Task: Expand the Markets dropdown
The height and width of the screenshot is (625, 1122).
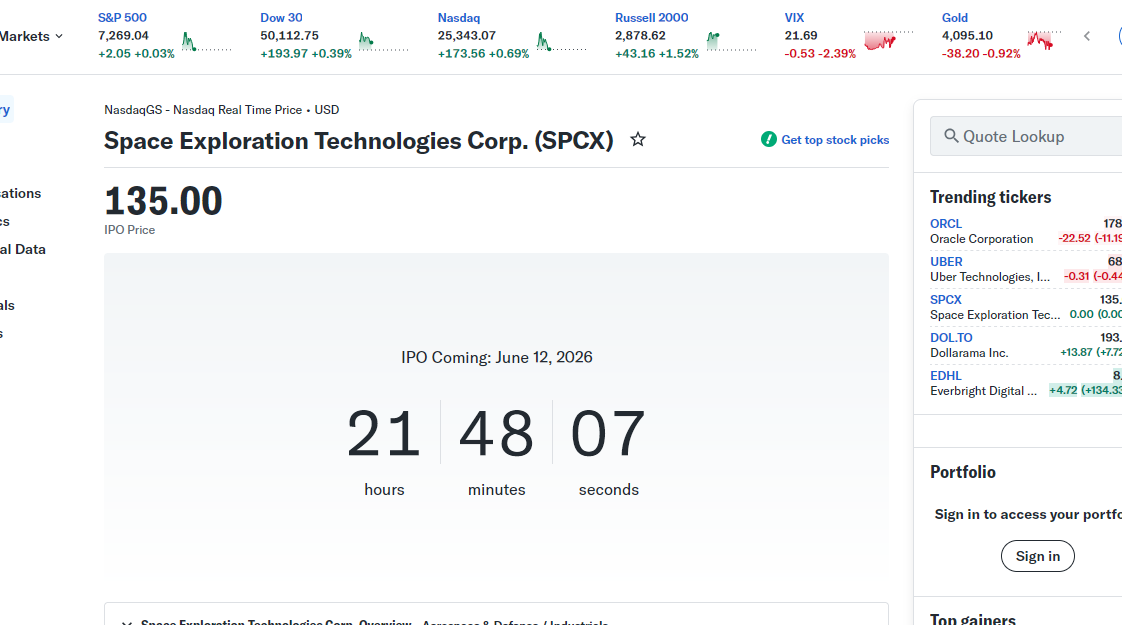Action: (x=31, y=36)
